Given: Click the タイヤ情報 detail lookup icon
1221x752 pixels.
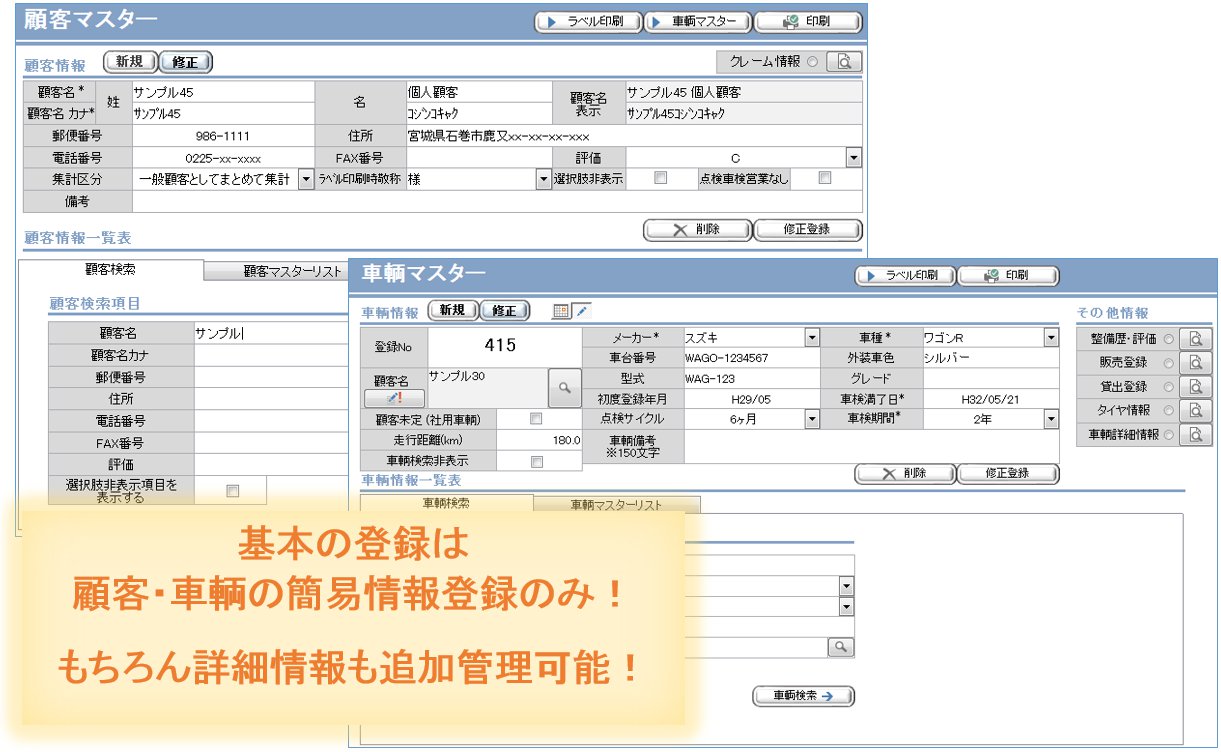Looking at the screenshot, I should pyautogui.click(x=1195, y=411).
